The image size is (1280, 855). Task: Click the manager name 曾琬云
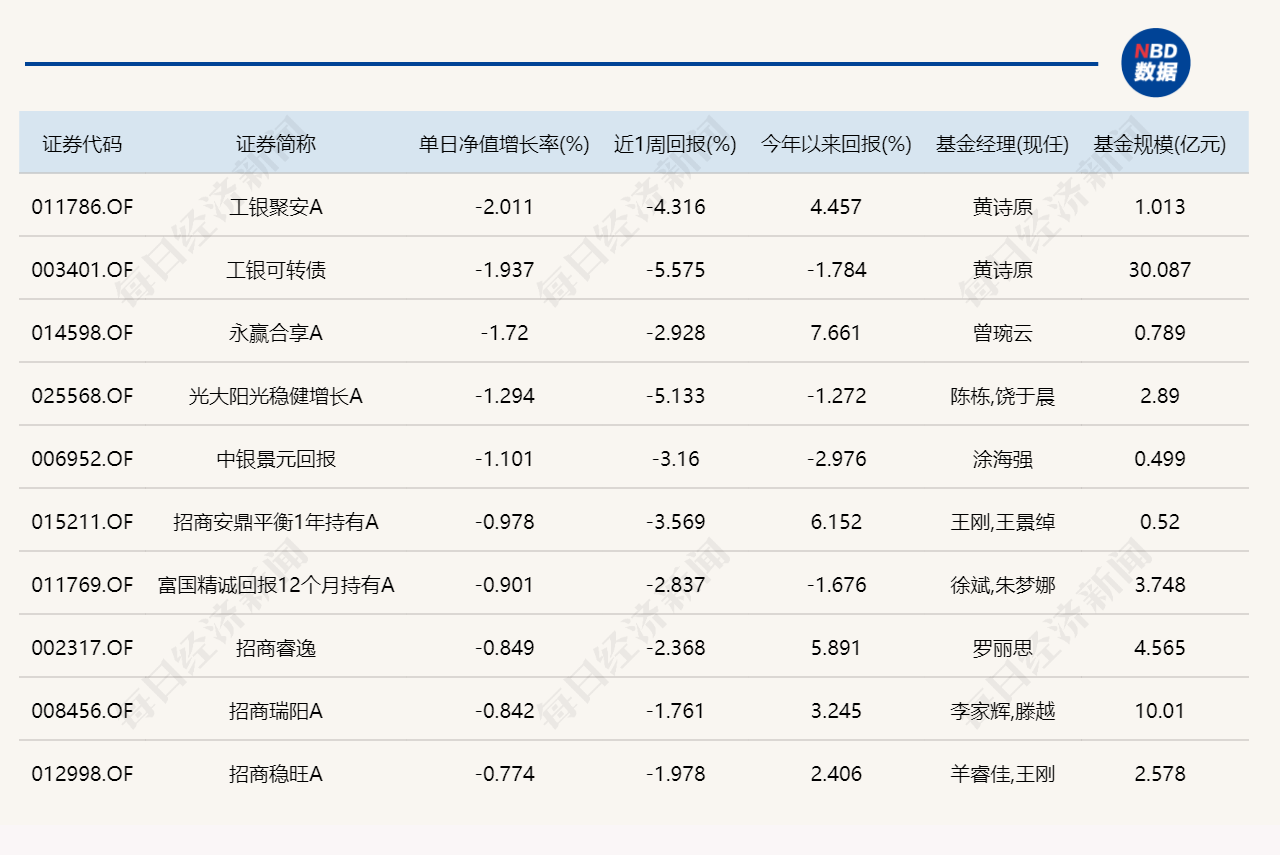[1003, 333]
